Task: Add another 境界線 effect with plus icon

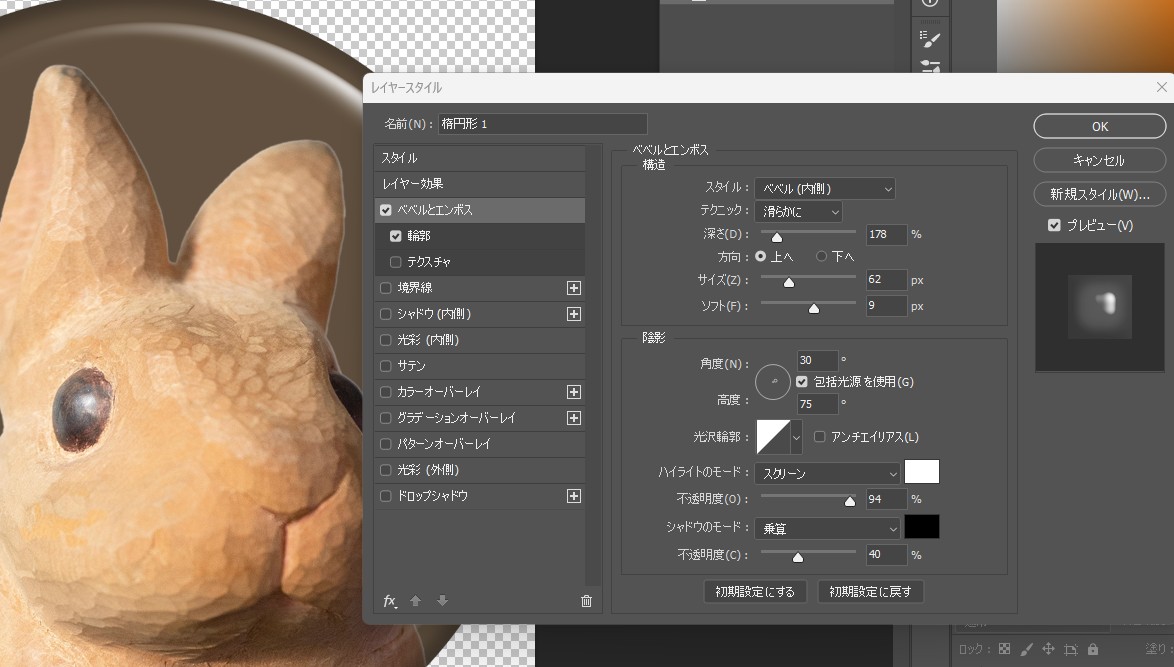Action: (x=574, y=288)
